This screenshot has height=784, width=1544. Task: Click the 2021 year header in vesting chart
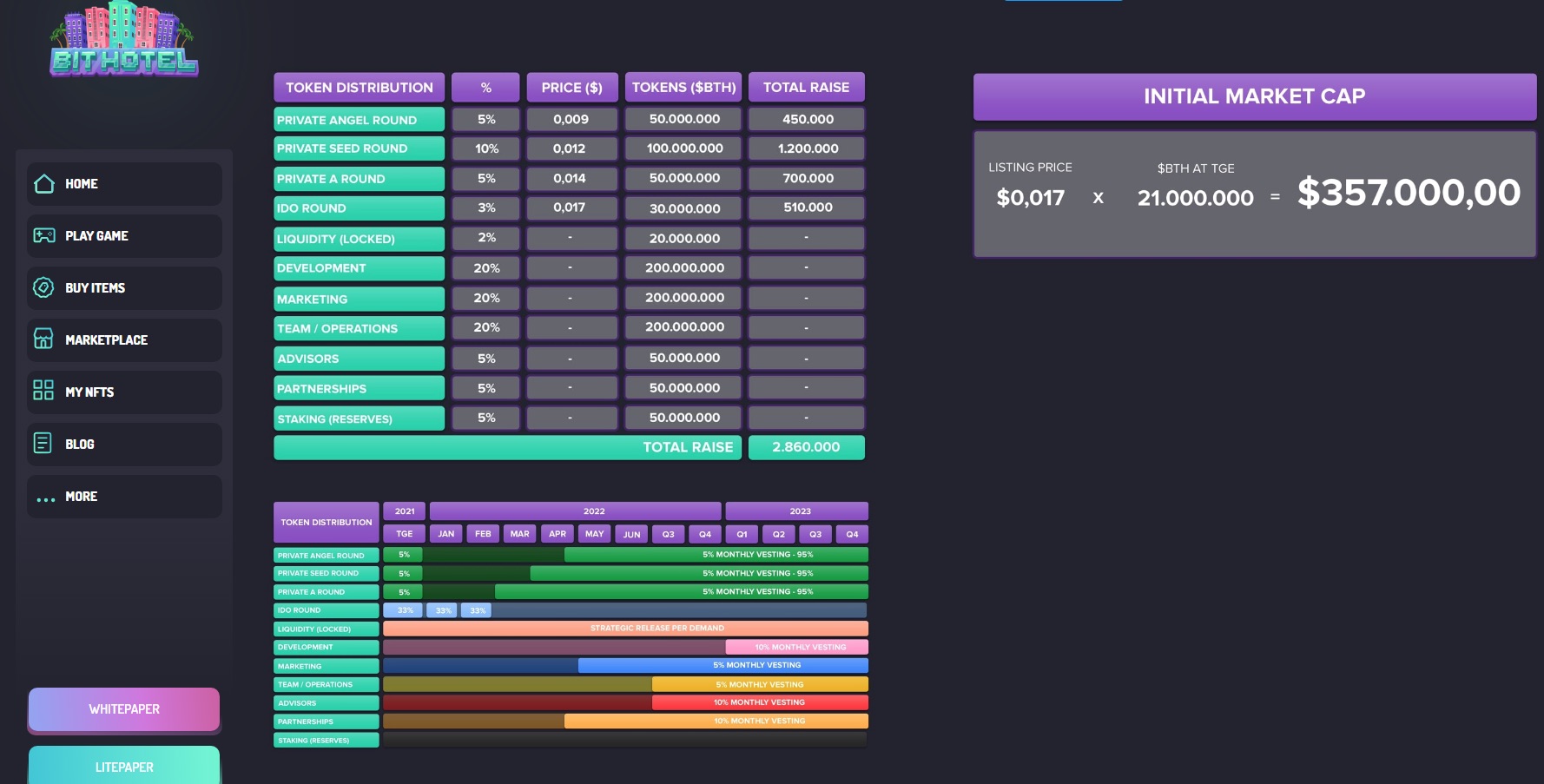point(405,511)
